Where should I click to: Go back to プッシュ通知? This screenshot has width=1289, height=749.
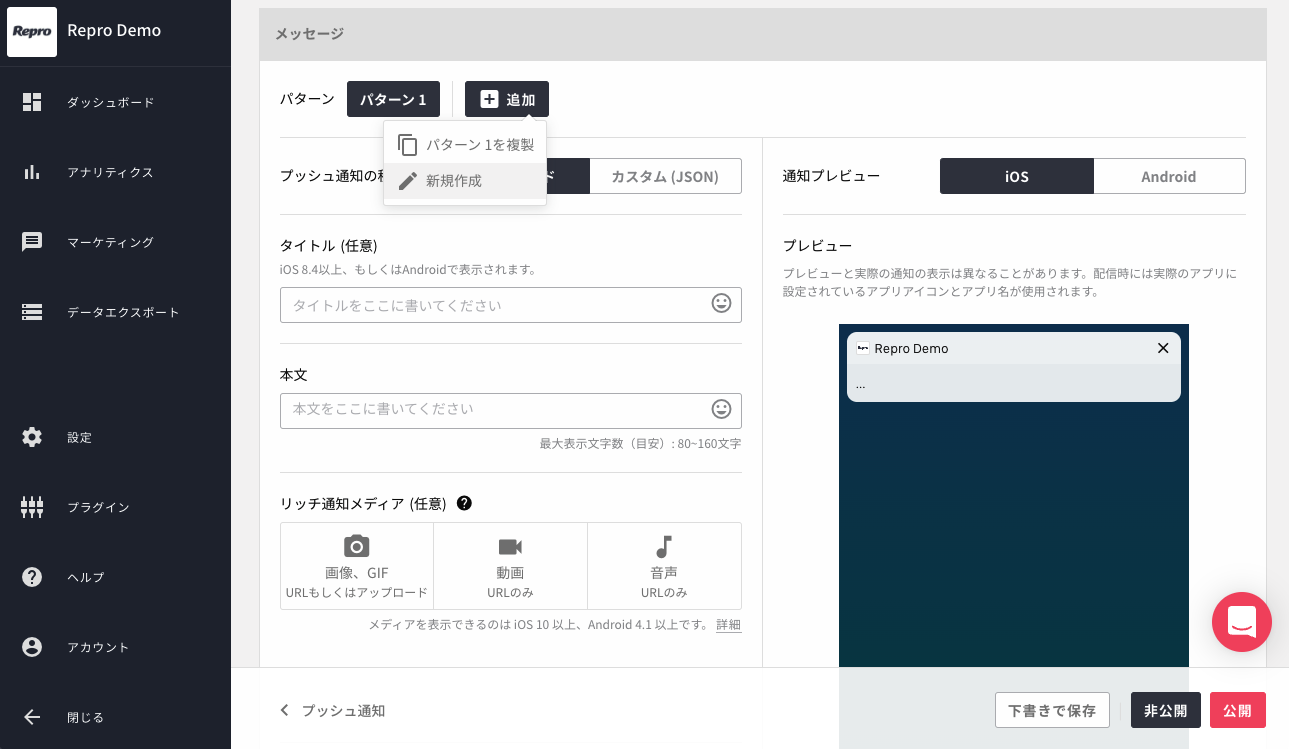tap(332, 710)
